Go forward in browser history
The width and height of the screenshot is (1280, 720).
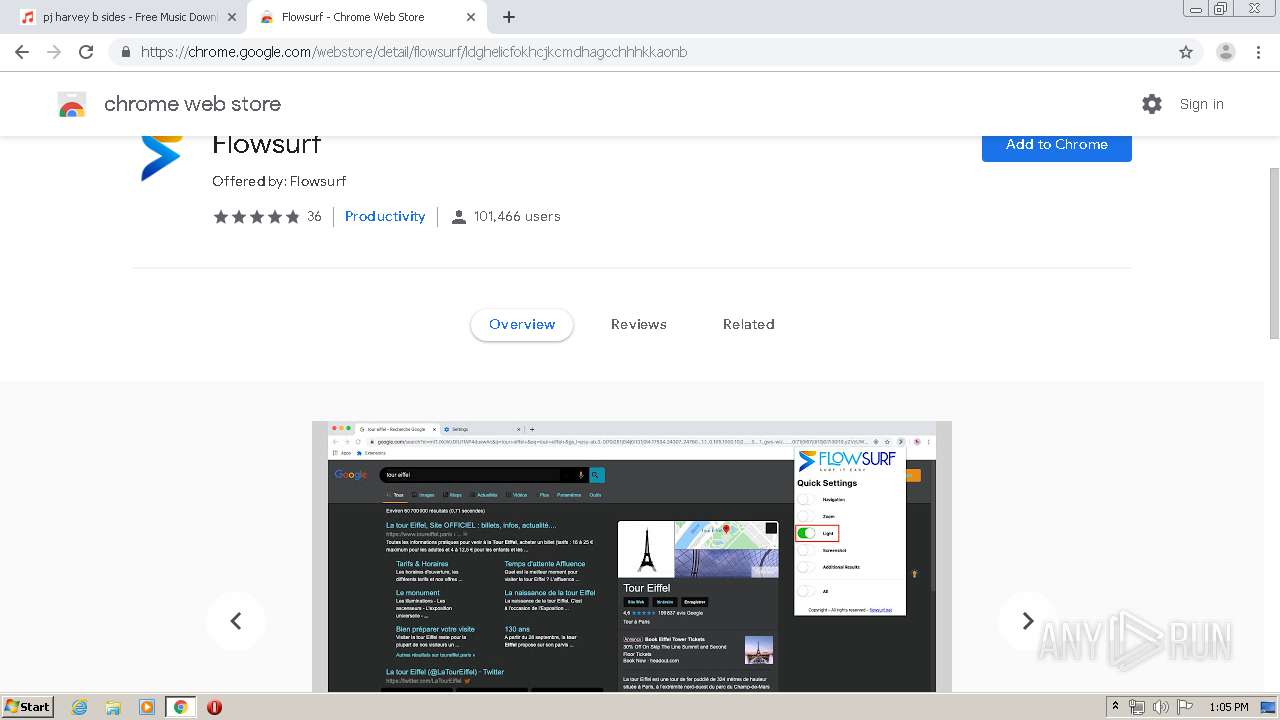pos(54,52)
